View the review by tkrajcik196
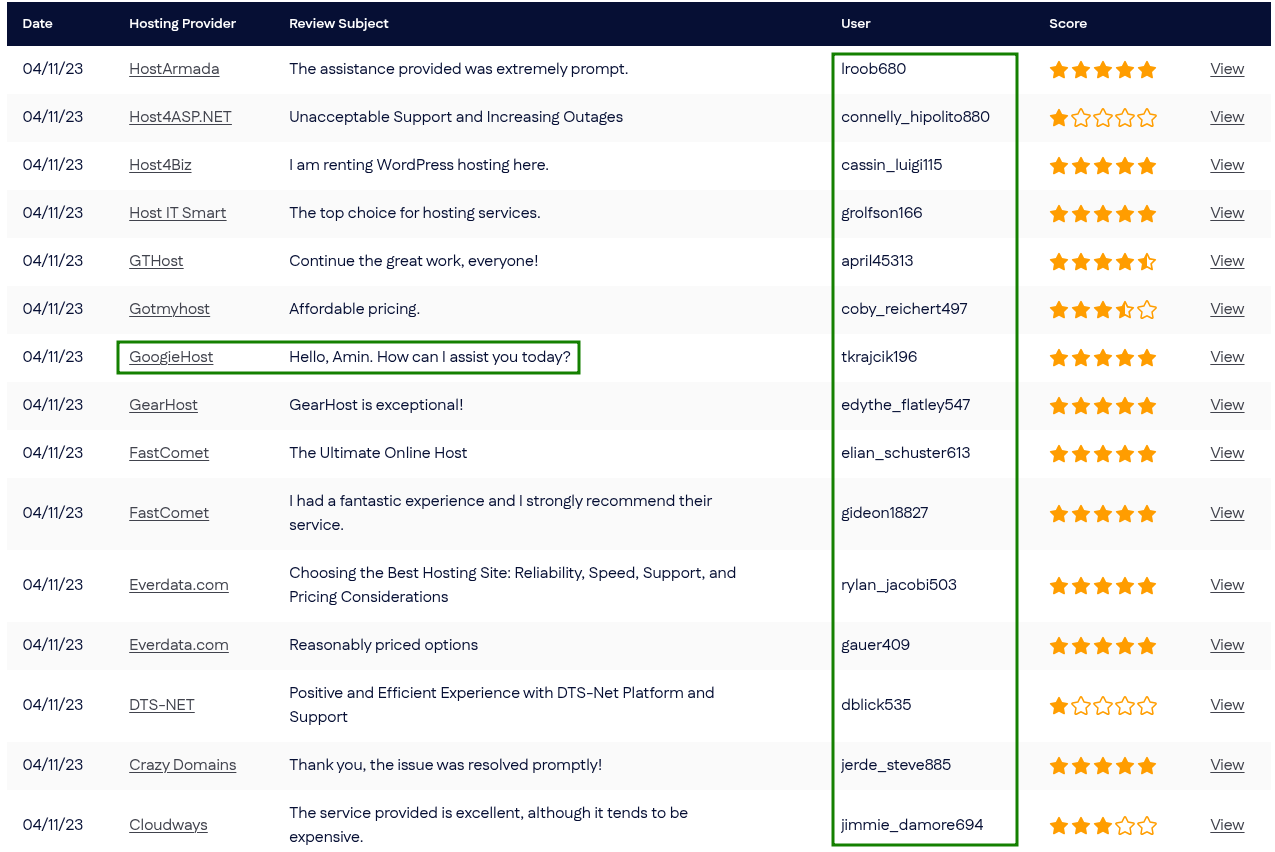1275x852 pixels. click(x=1227, y=357)
